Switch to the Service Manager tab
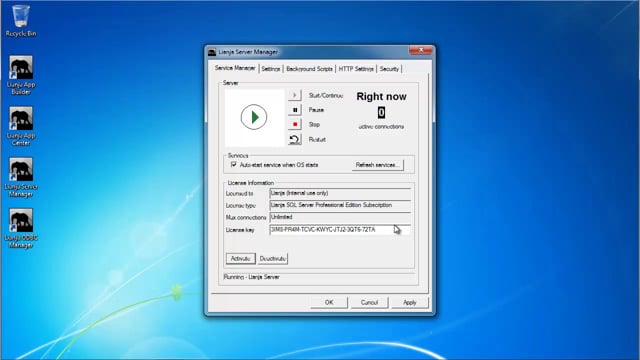 coord(235,68)
